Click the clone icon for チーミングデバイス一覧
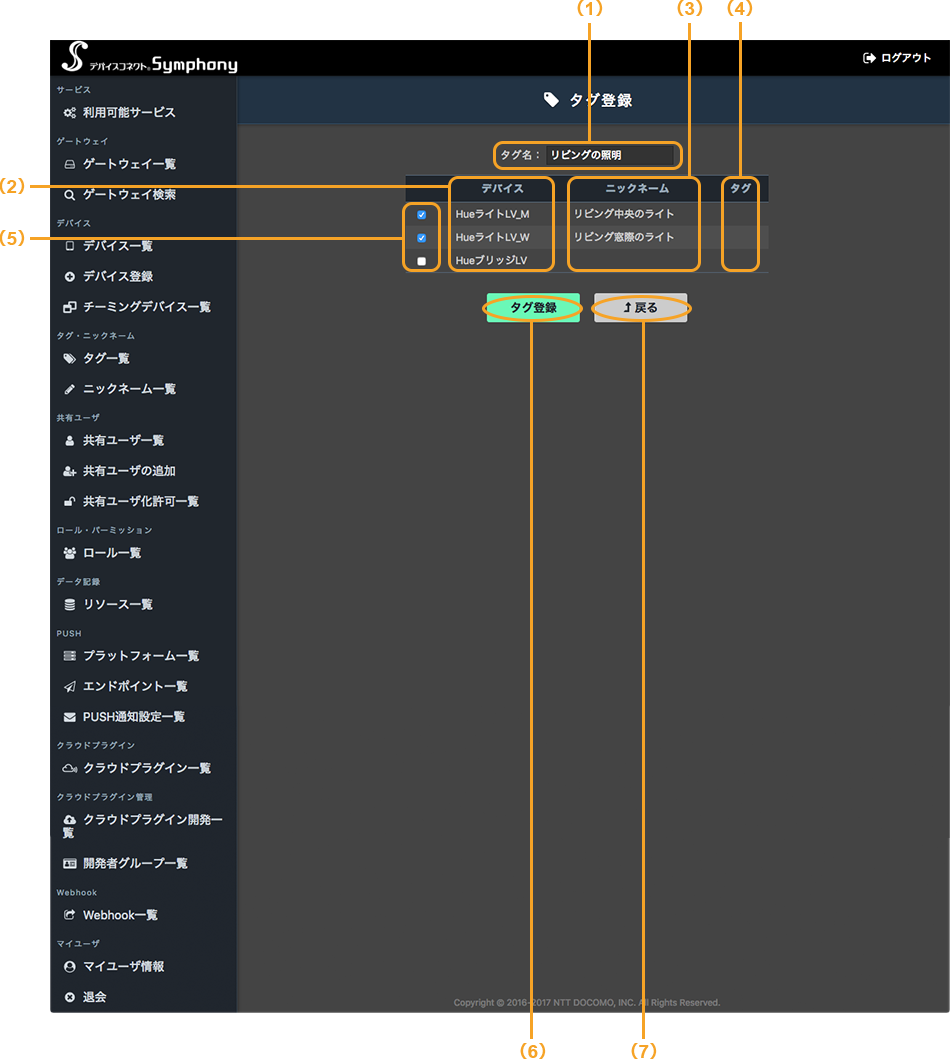950x1059 pixels. click(70, 307)
